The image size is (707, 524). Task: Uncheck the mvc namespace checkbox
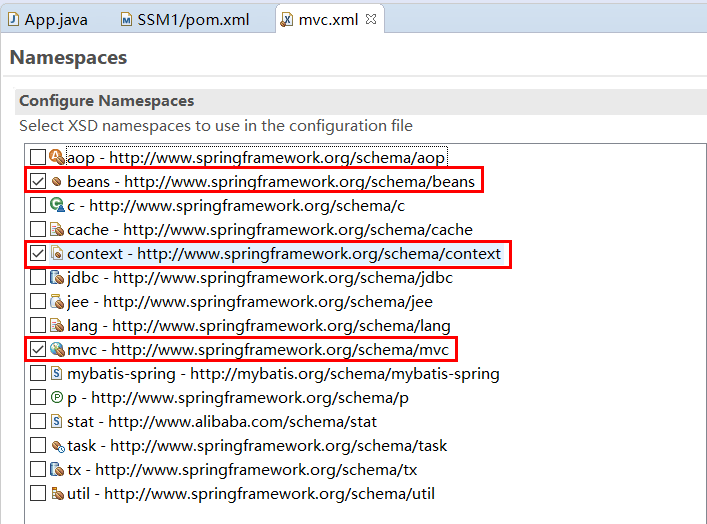(x=38, y=349)
